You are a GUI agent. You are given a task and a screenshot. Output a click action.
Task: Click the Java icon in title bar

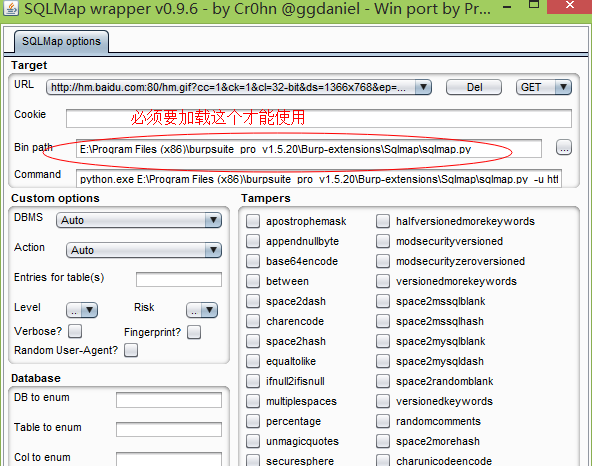coord(10,8)
